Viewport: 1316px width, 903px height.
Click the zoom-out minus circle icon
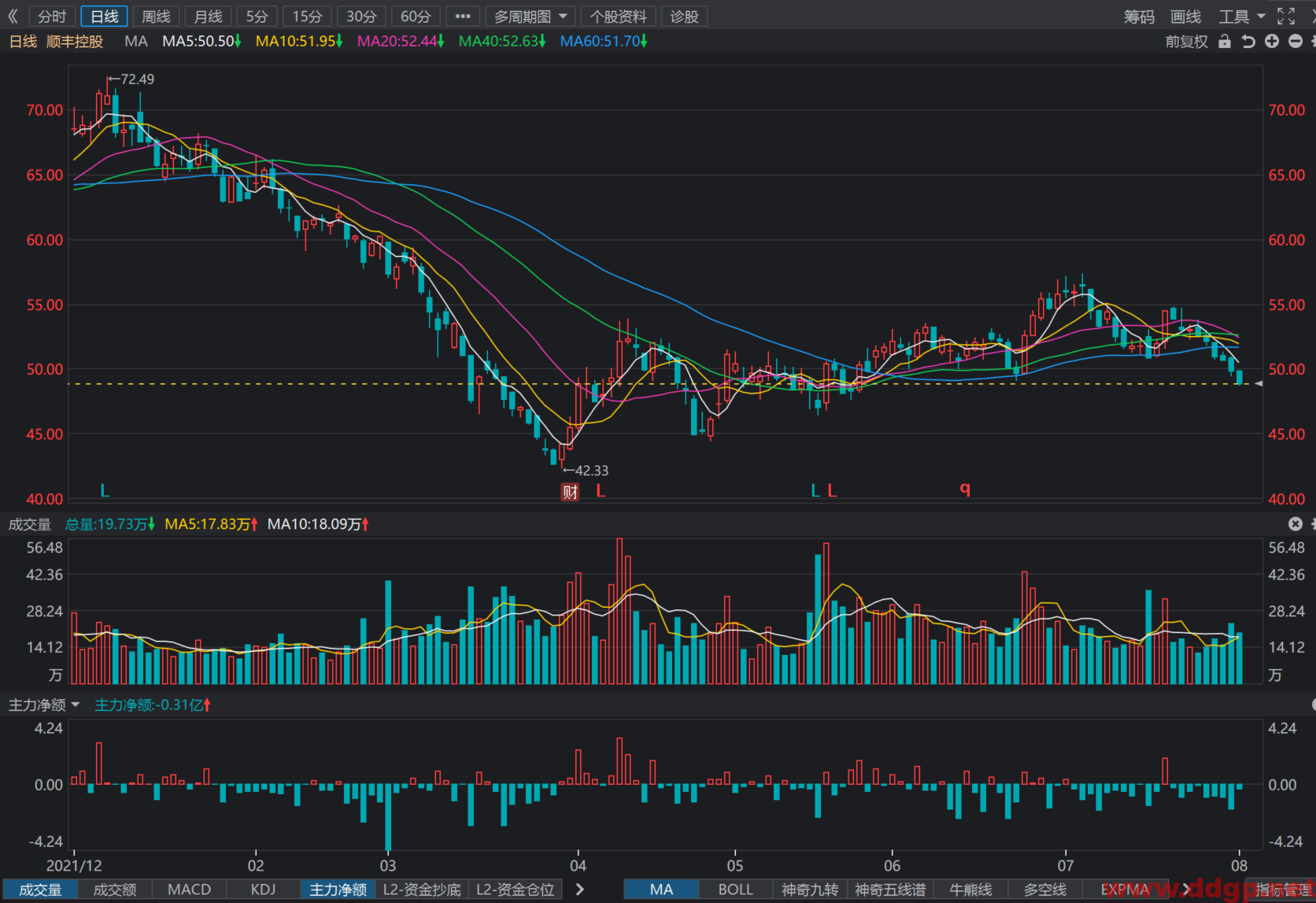[1296, 41]
